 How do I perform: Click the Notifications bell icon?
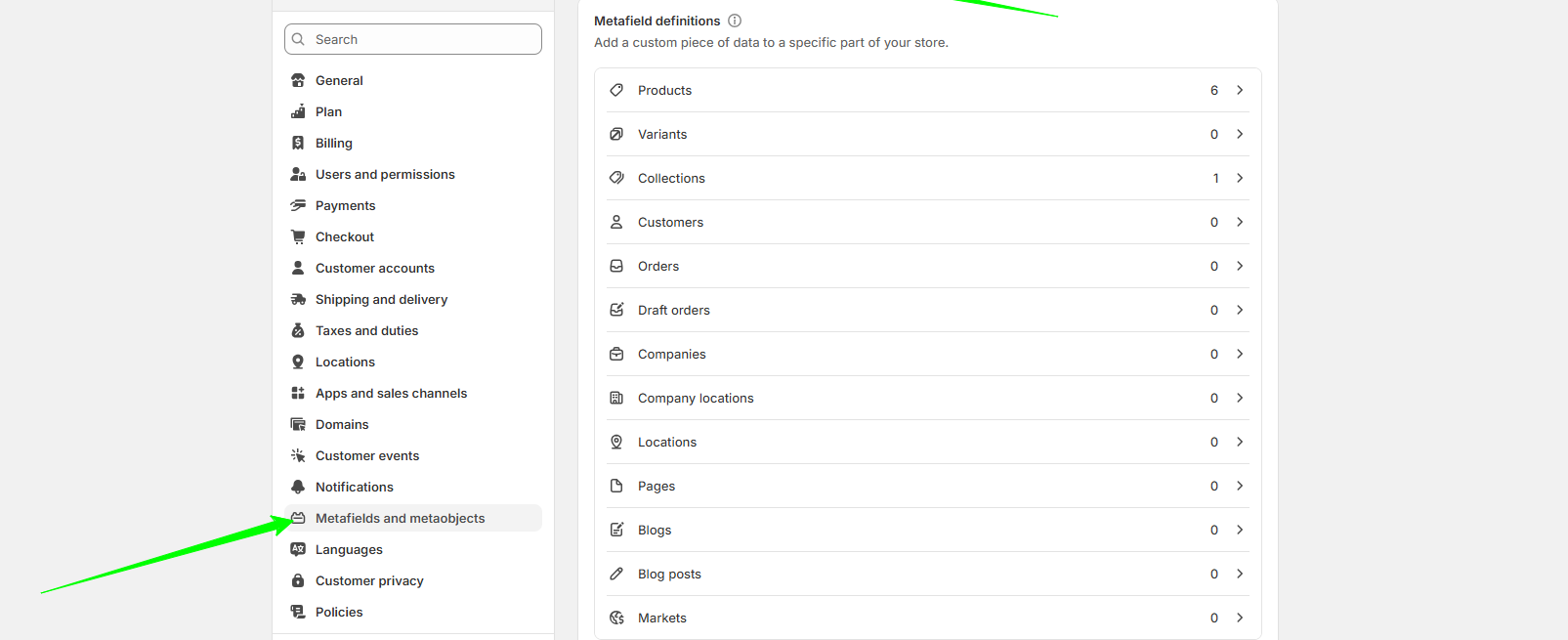tap(298, 487)
